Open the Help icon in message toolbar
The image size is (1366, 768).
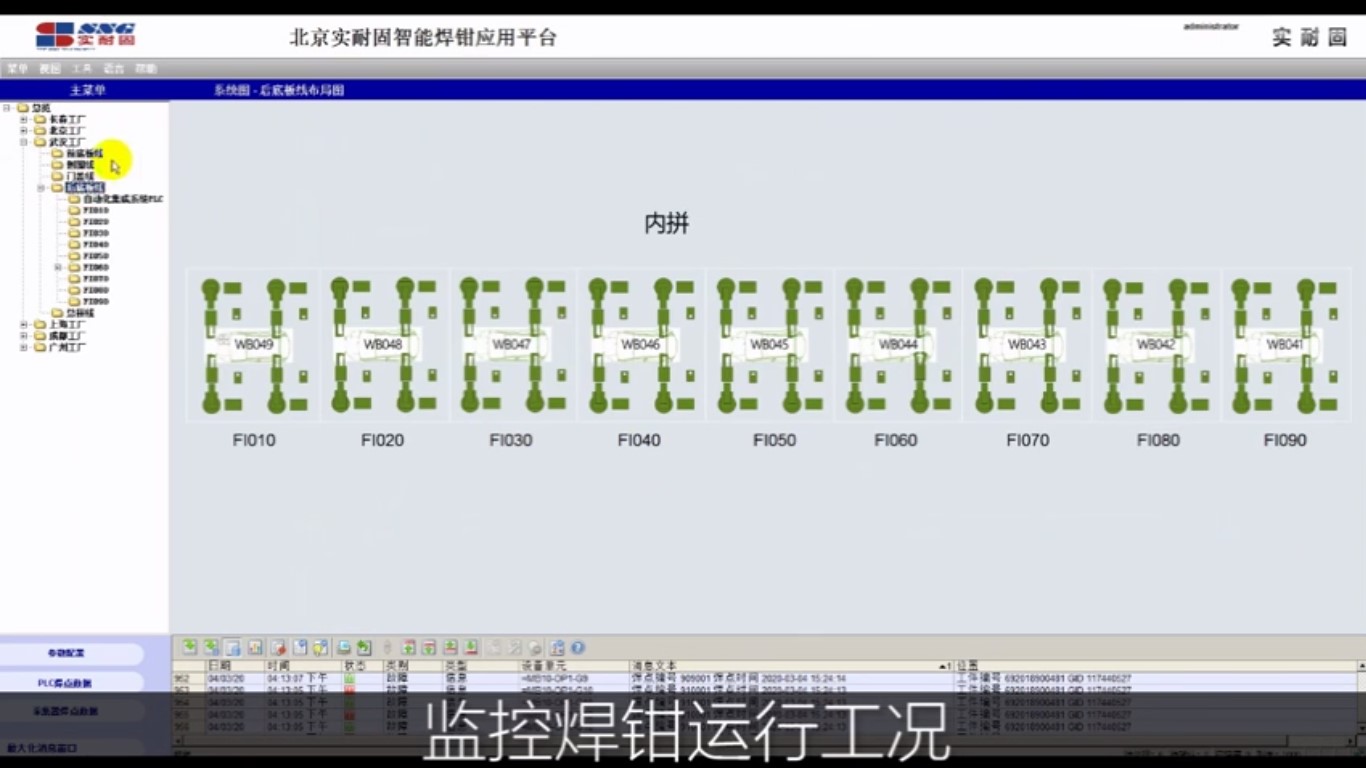578,648
